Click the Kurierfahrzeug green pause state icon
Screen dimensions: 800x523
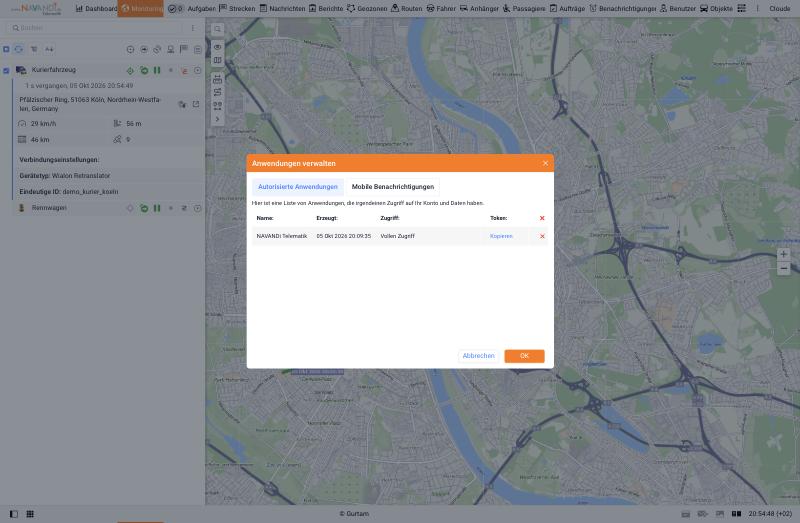(157, 70)
